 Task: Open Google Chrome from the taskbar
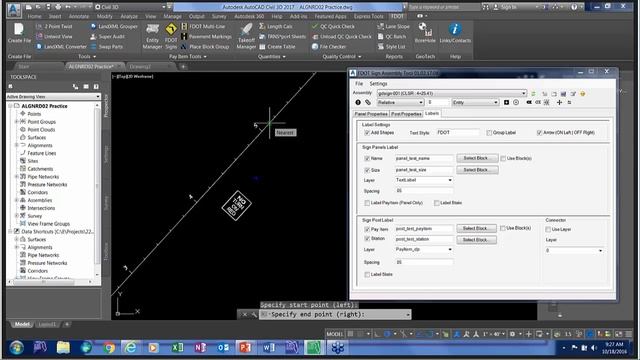coord(109,347)
